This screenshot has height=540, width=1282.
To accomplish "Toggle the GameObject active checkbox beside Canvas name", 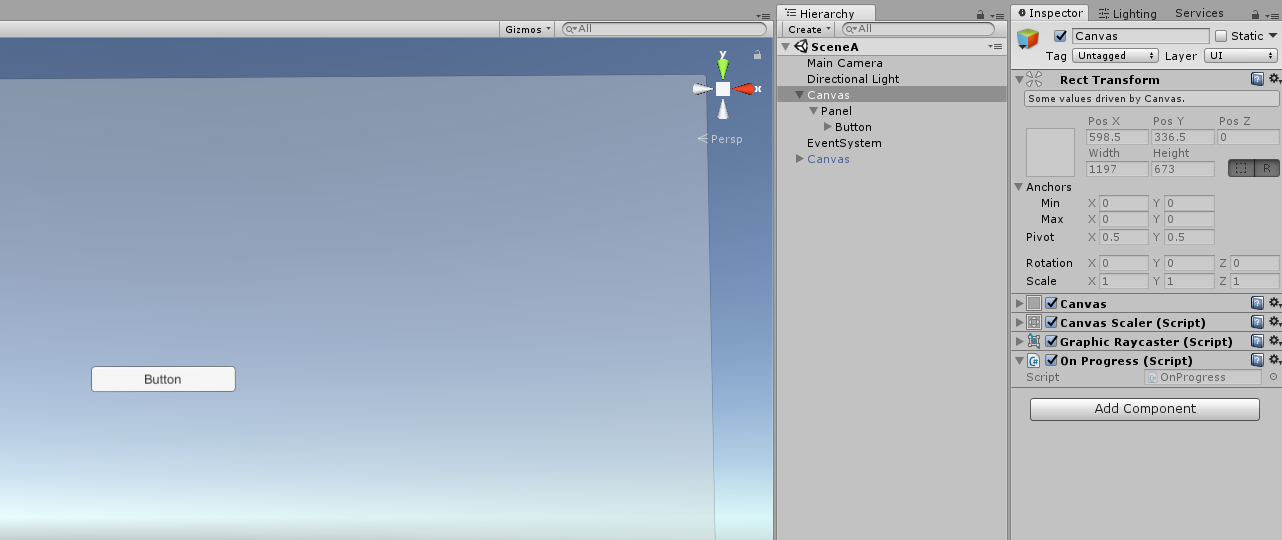I will [x=1061, y=36].
